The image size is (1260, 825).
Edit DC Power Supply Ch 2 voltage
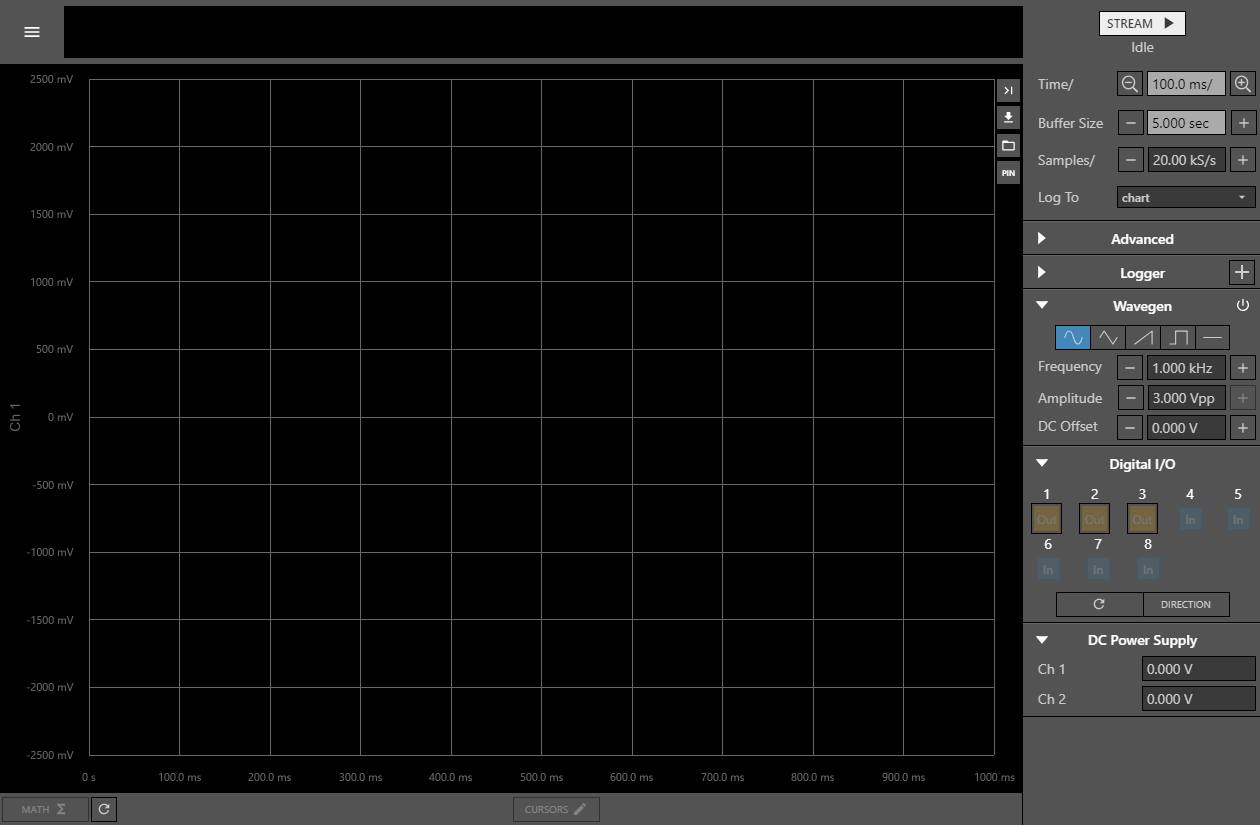[x=1198, y=699]
